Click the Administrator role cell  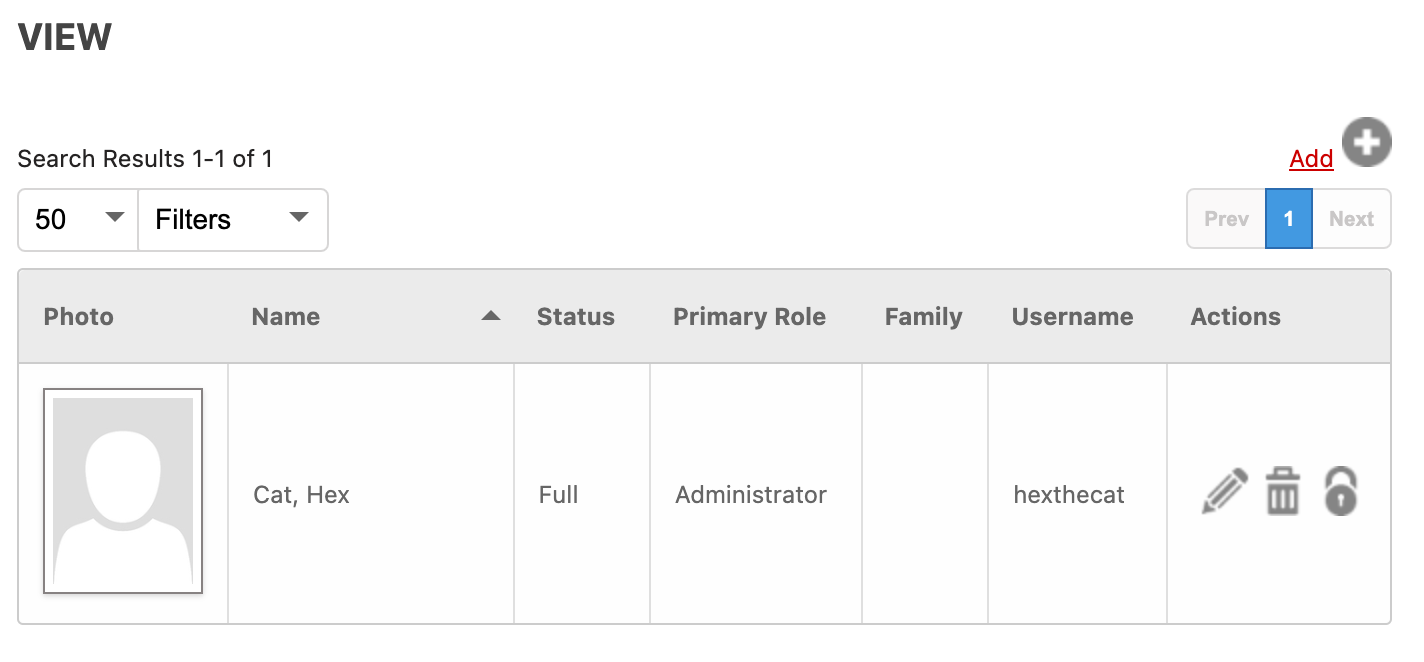point(756,494)
